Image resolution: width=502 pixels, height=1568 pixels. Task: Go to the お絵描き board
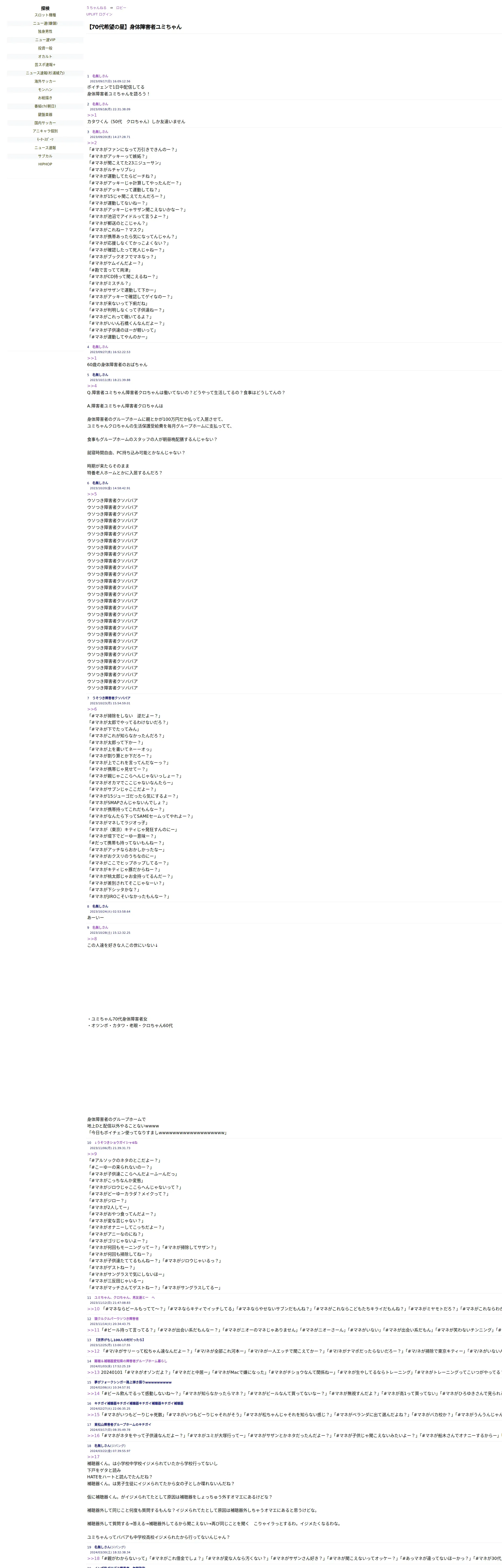pyautogui.click(x=45, y=98)
